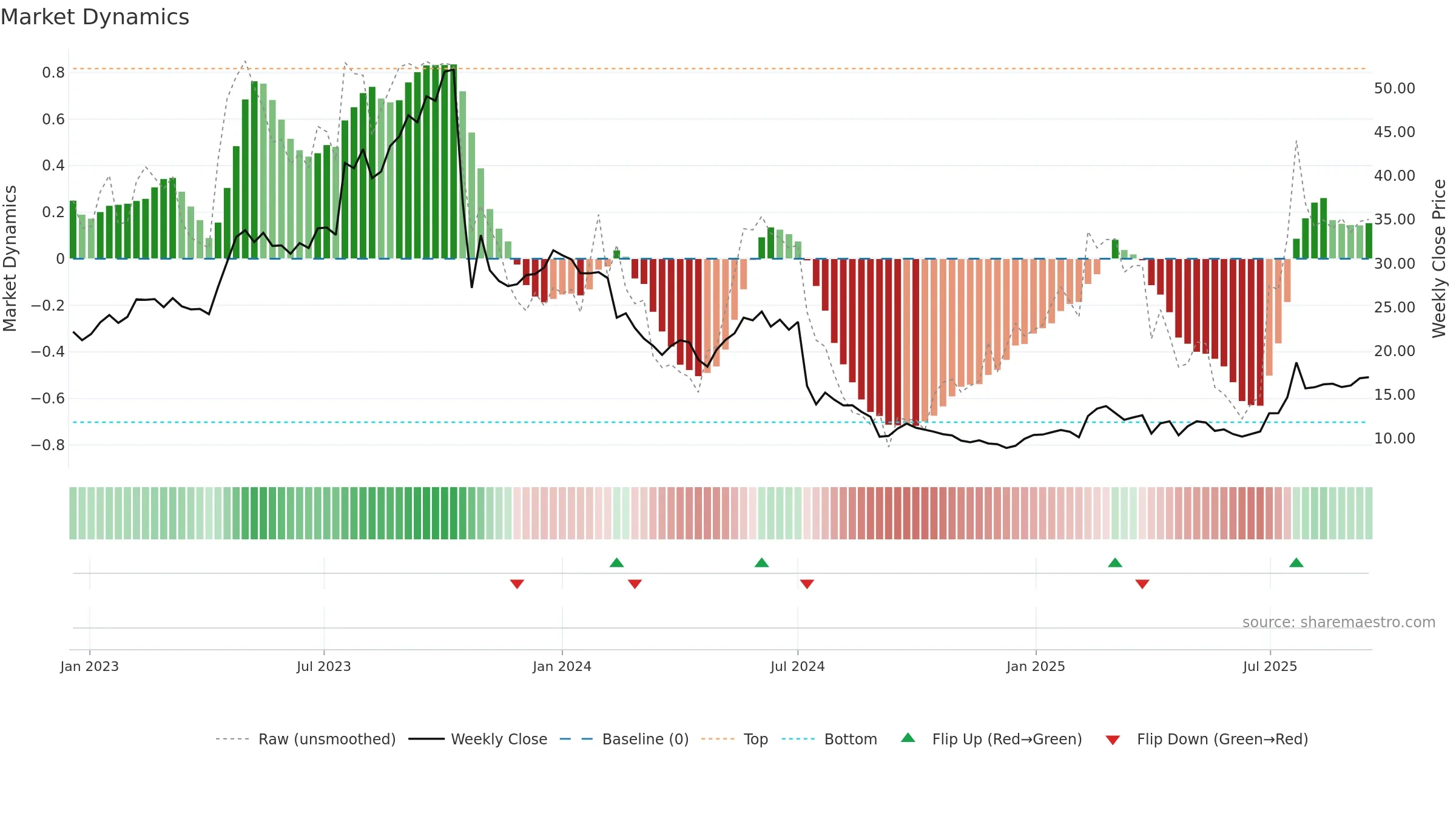Click the 50.00 right axis tick label
The width and height of the screenshot is (1456, 819).
(1395, 89)
